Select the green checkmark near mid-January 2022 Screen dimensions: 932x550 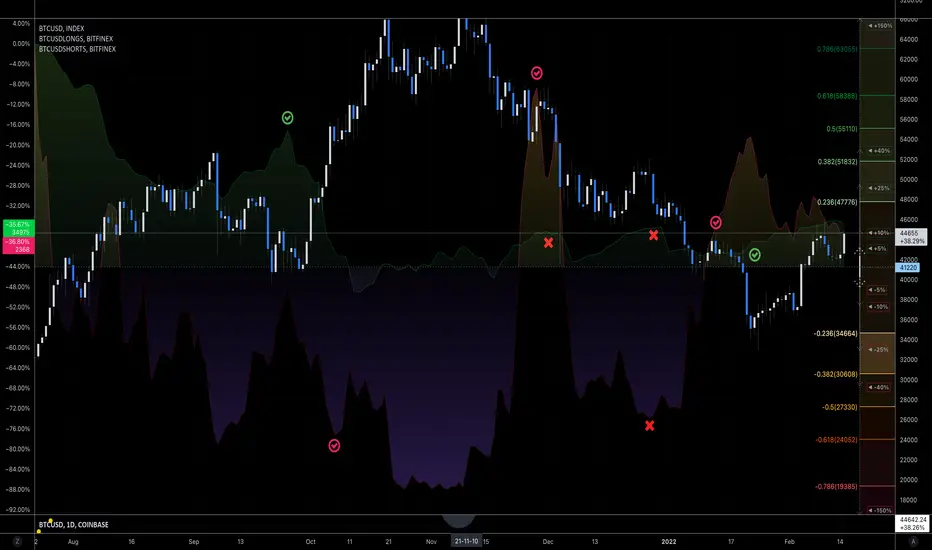(x=754, y=255)
